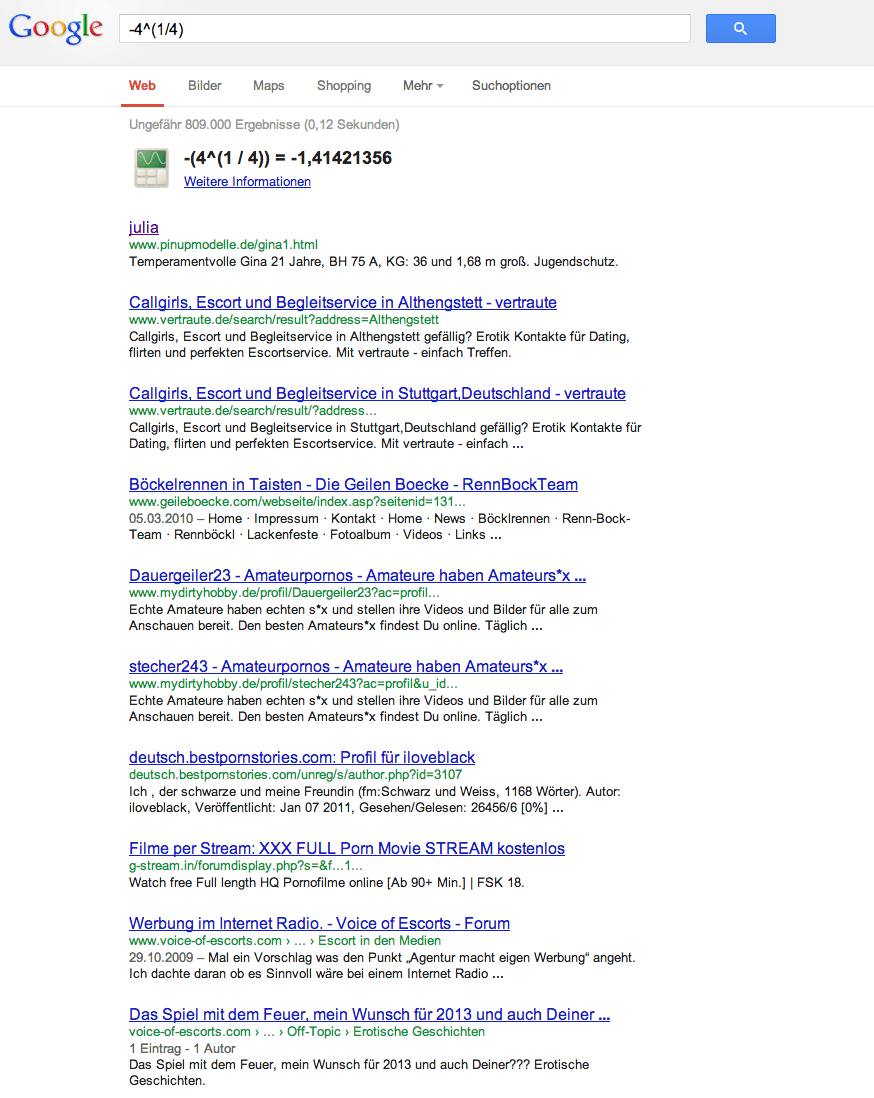This screenshot has height=1098, width=874.
Task: Click the blue magnifier search button
Action: point(740,29)
